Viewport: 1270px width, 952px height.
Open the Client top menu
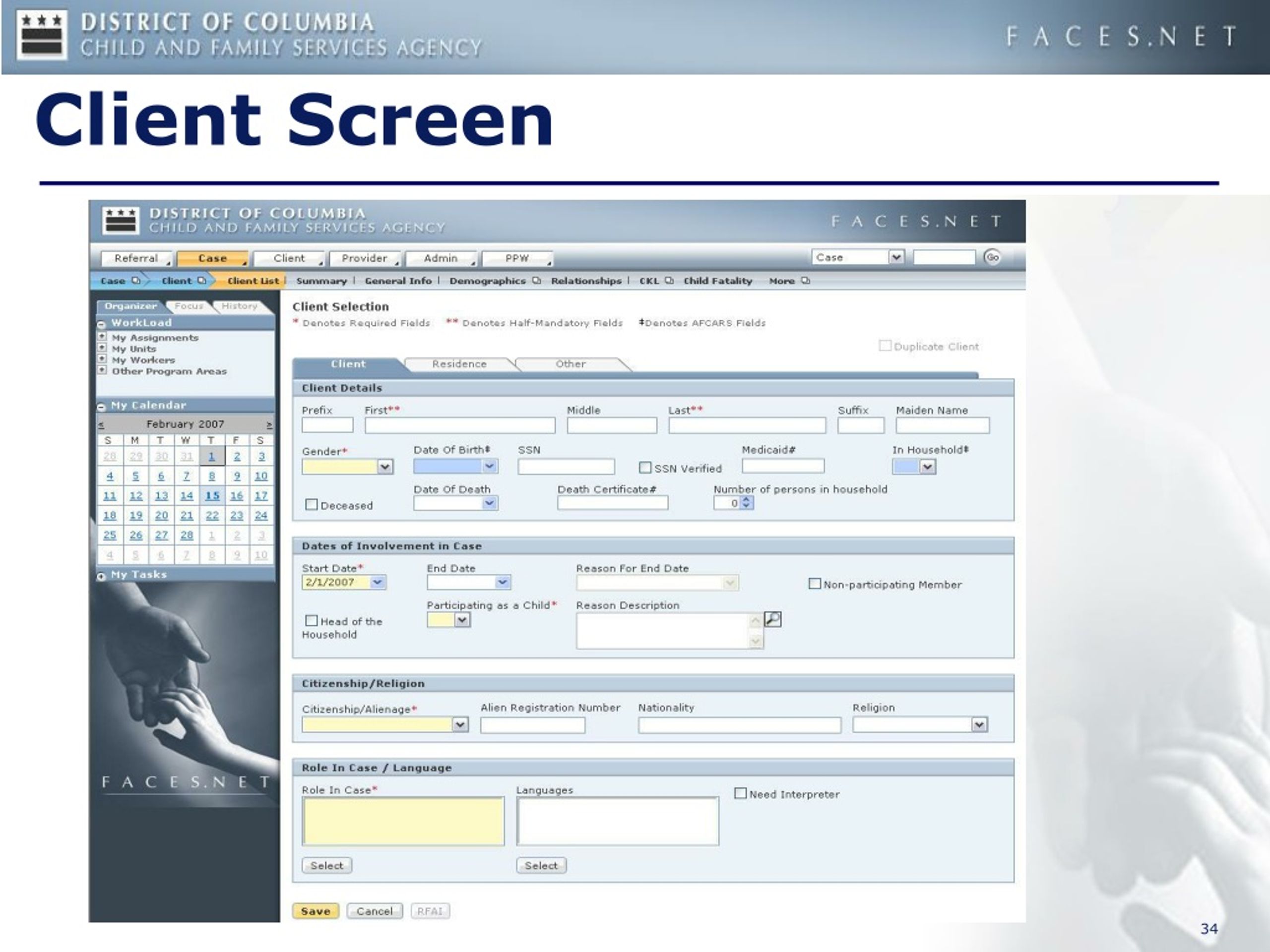289,258
